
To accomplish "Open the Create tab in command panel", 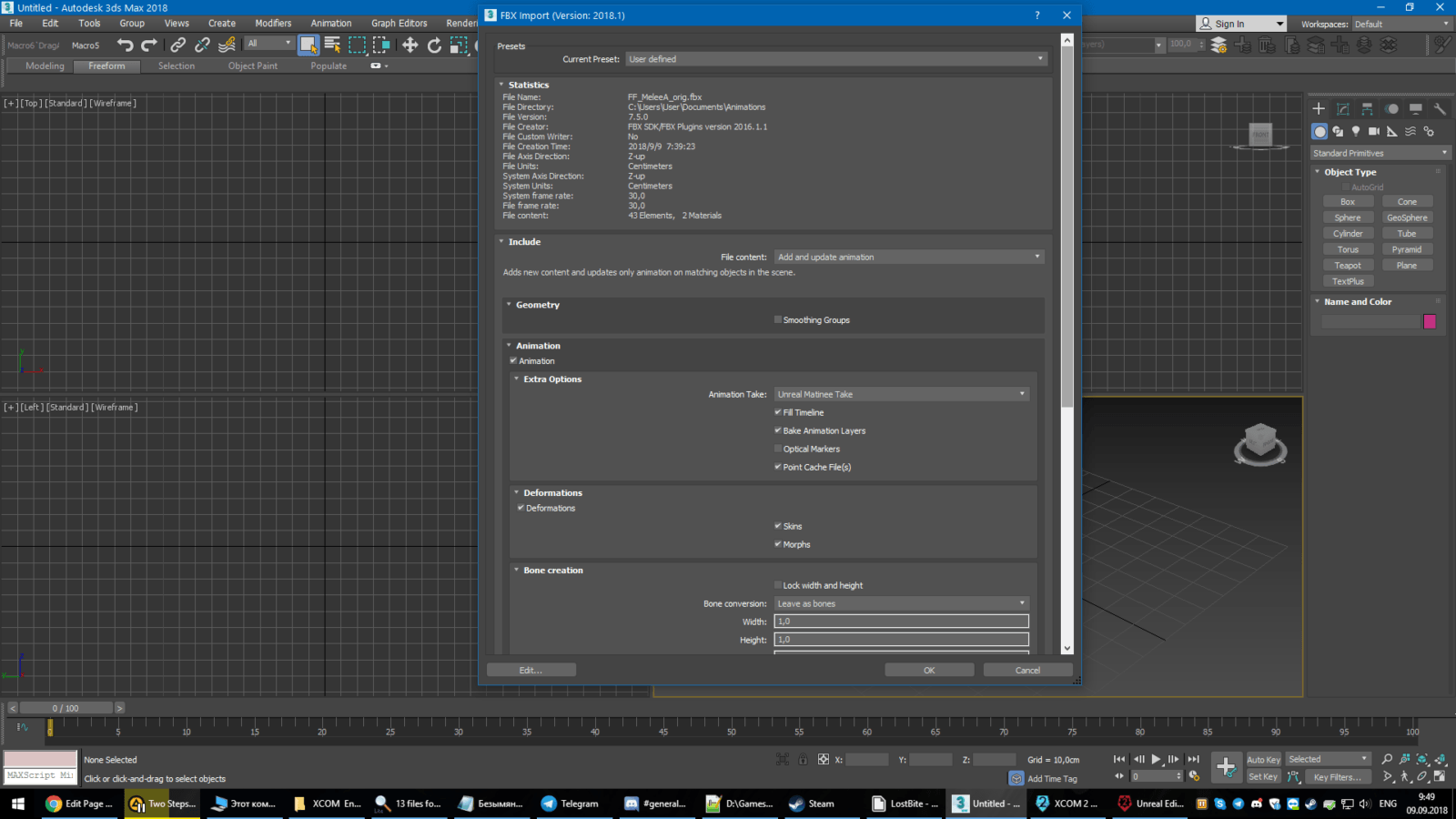I will (1319, 108).
